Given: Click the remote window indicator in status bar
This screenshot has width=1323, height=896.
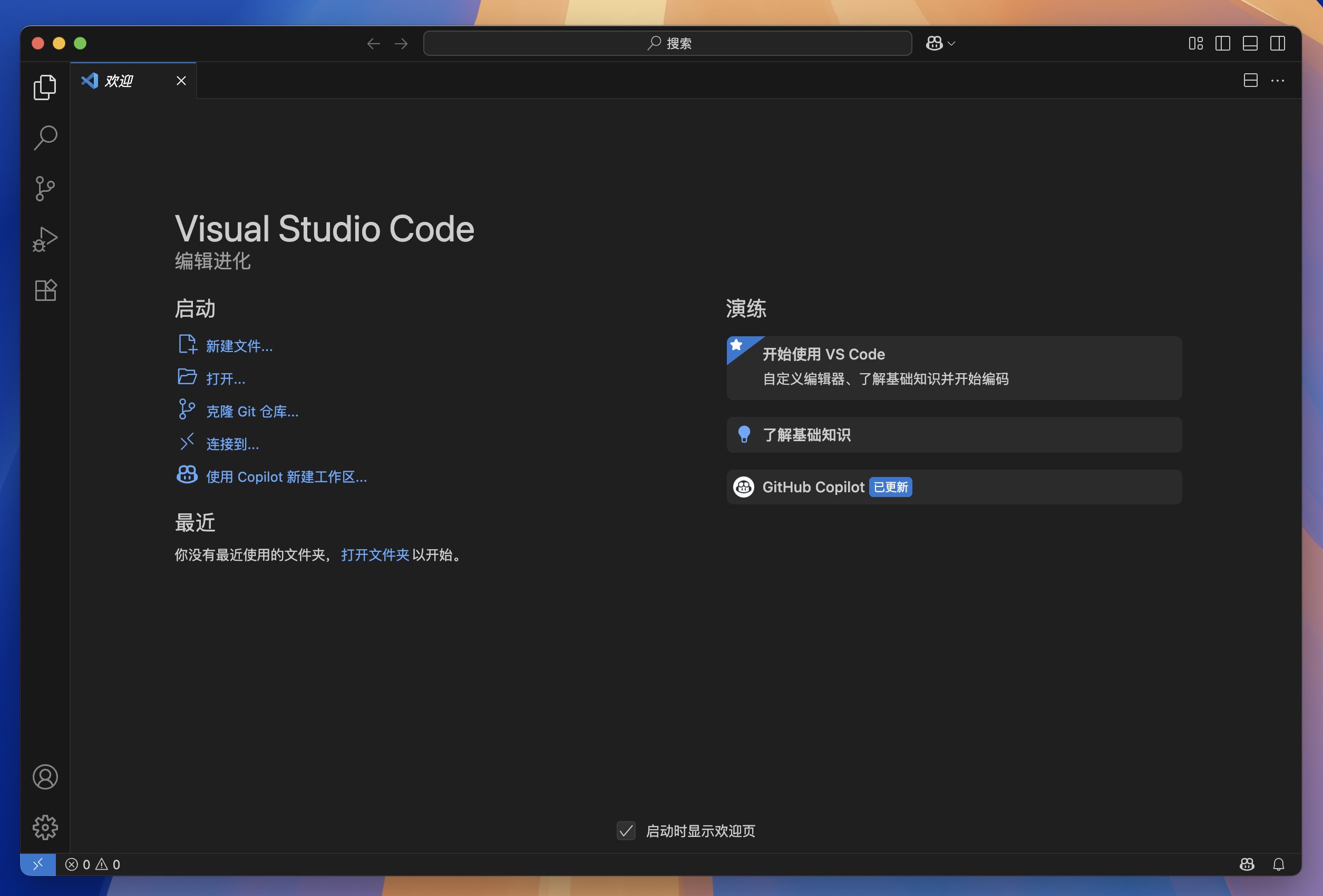Looking at the screenshot, I should point(38,865).
